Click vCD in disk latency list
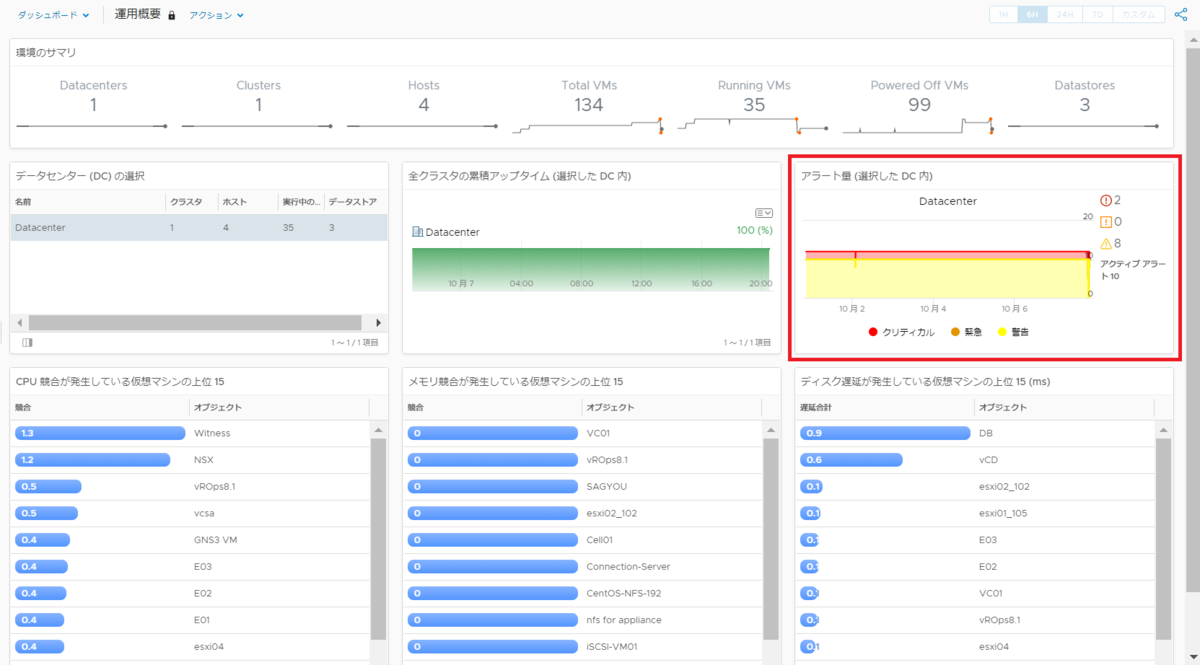Screen dimensions: 1200x665 click(x=989, y=460)
